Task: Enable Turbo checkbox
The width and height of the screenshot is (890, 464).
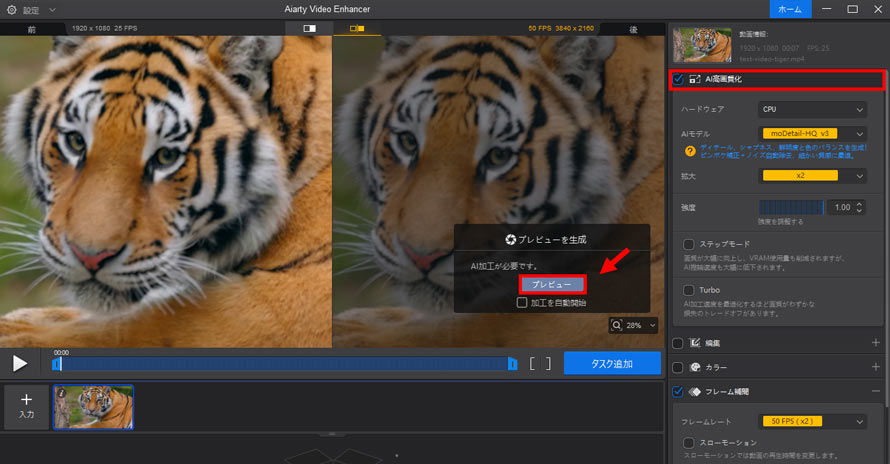Action: 689,290
